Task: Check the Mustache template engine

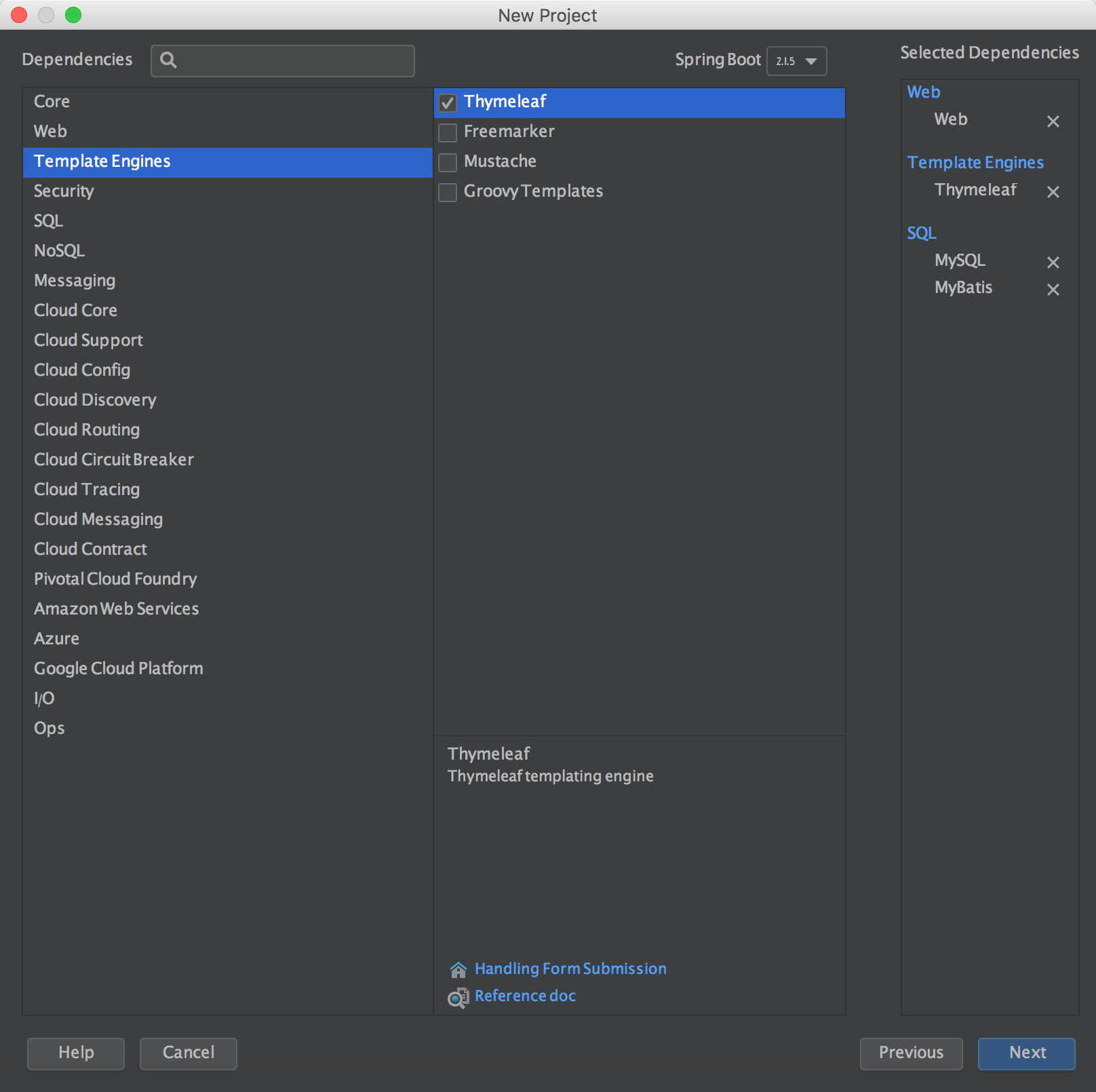Action: coord(448,163)
